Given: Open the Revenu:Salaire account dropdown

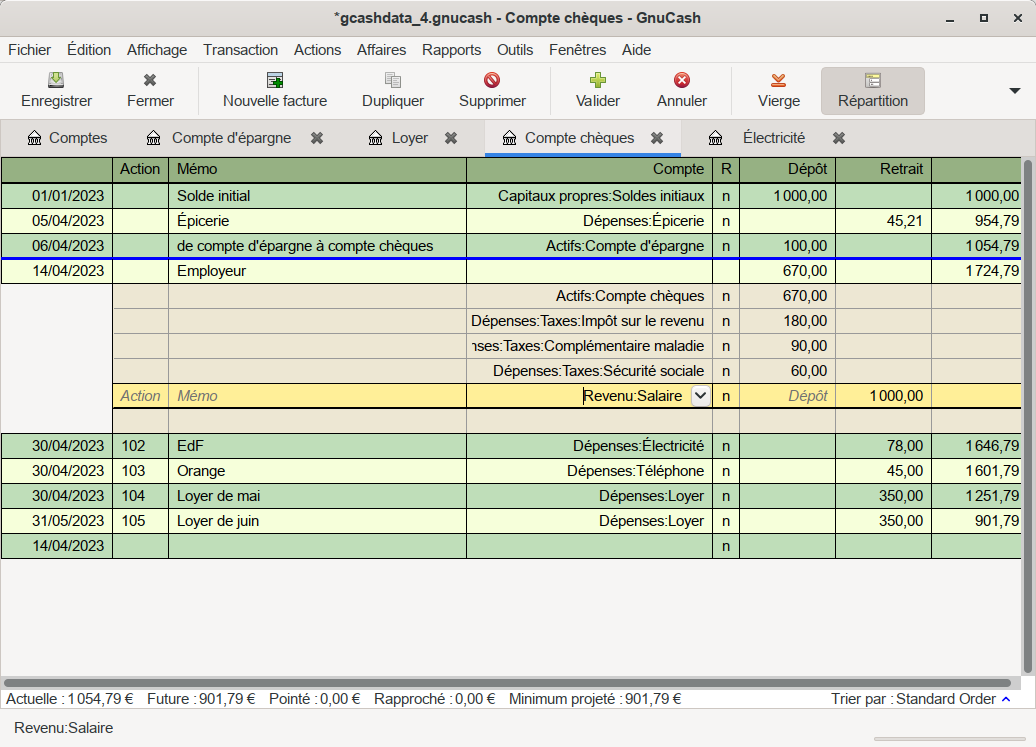Looking at the screenshot, I should [x=701, y=396].
